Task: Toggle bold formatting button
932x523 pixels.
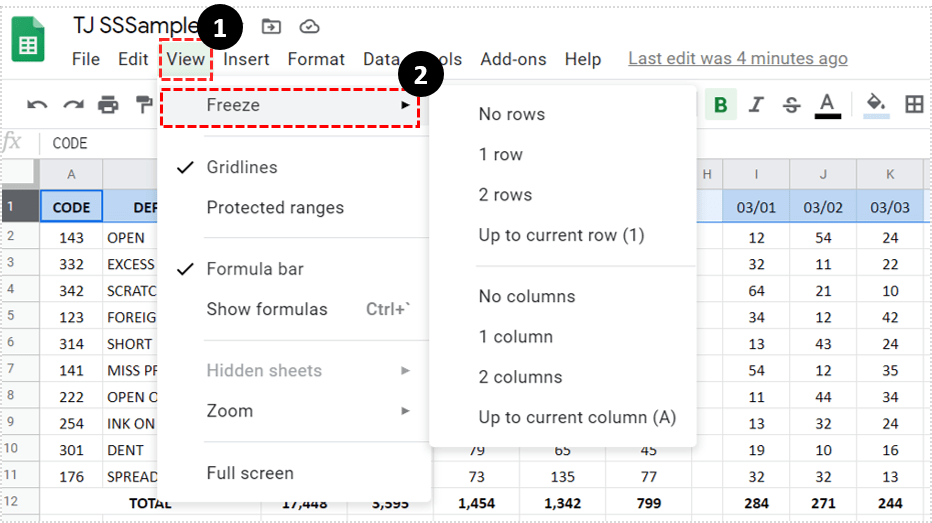Action: (x=720, y=105)
